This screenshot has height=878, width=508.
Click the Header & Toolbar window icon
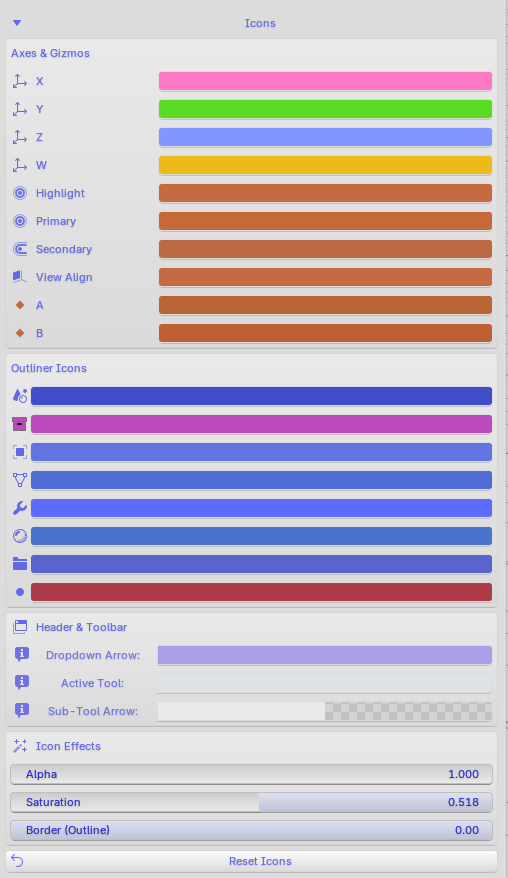click(20, 627)
